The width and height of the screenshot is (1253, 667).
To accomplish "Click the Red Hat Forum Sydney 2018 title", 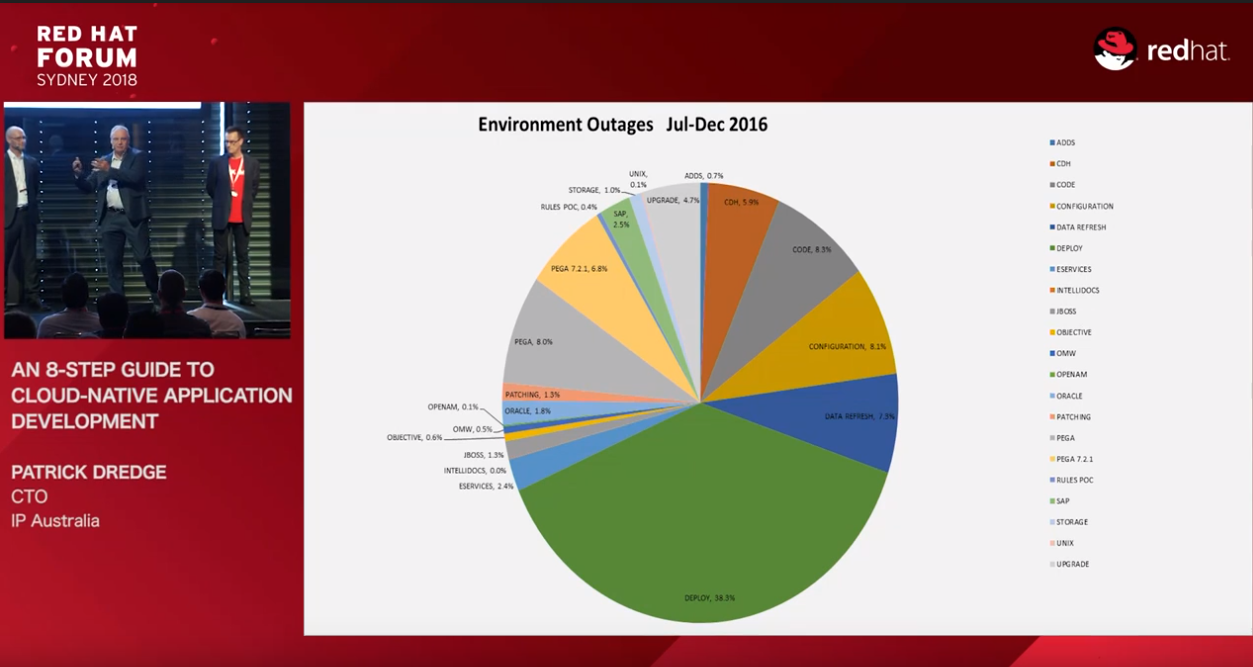I will pyautogui.click(x=87, y=56).
